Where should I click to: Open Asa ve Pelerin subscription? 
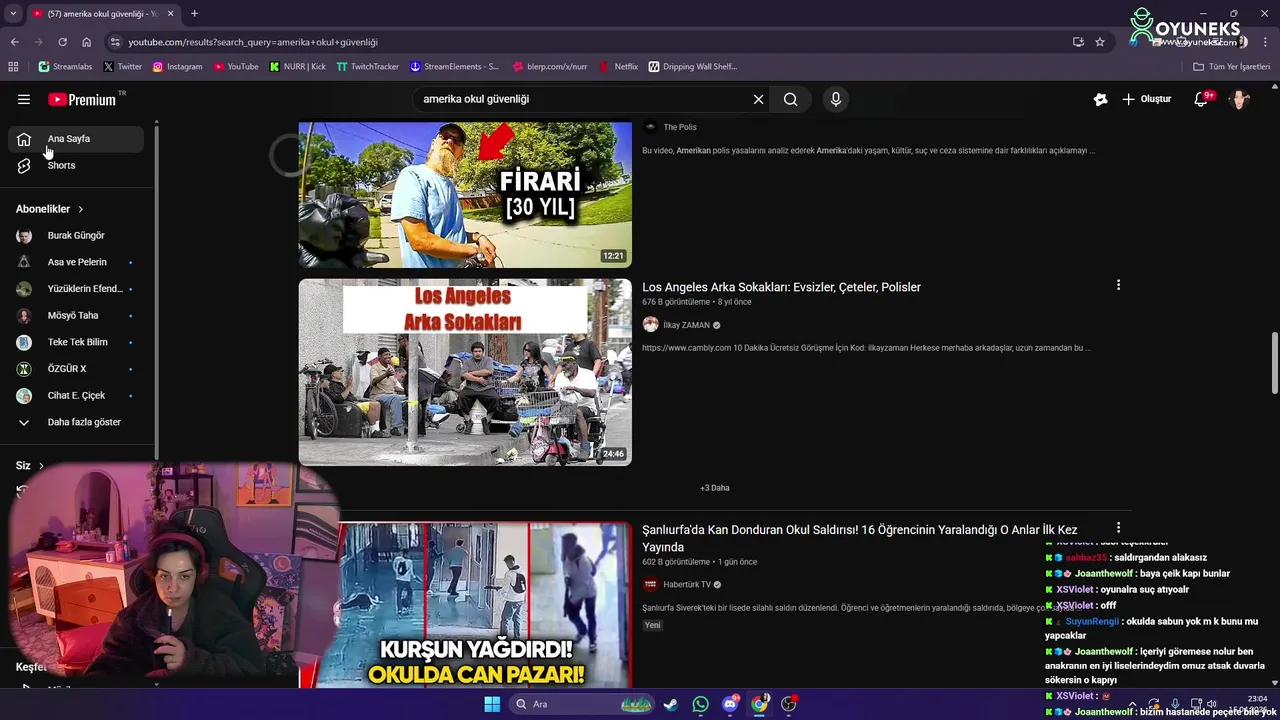pyautogui.click(x=76, y=262)
